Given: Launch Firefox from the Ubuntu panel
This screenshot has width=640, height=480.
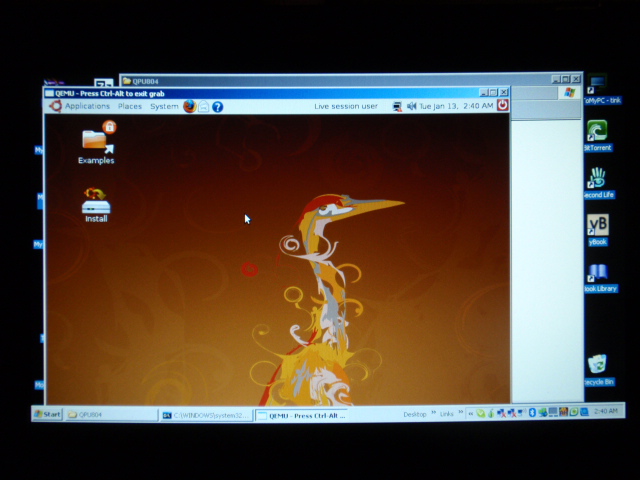Looking at the screenshot, I should (189, 107).
